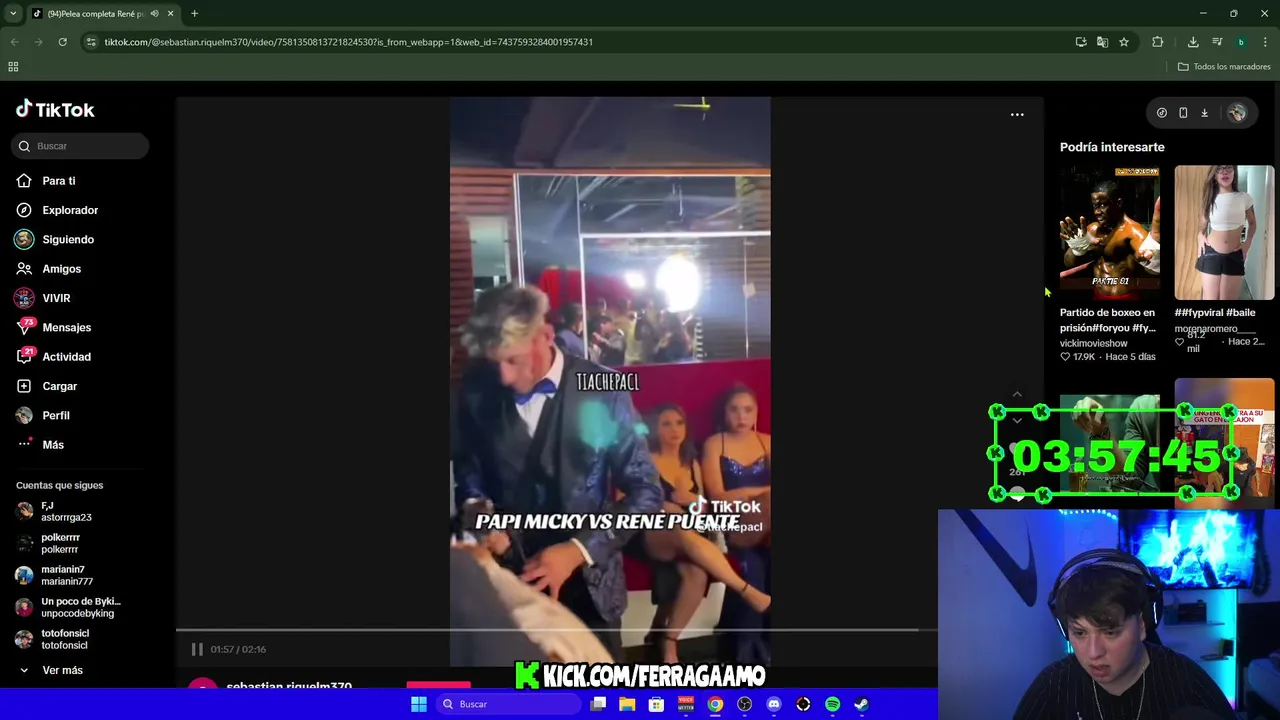Screen dimensions: 1280x720
Task: Open Chrome extensions menu
Action: [1158, 42]
